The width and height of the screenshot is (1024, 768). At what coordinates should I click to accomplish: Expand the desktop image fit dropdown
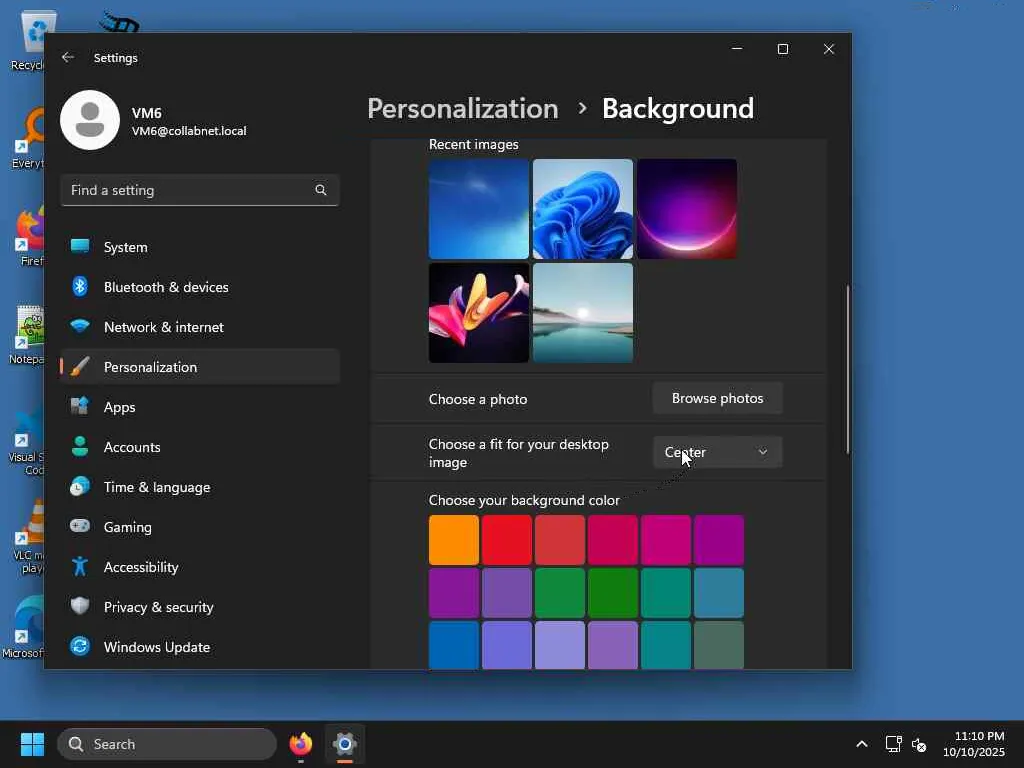coord(717,452)
